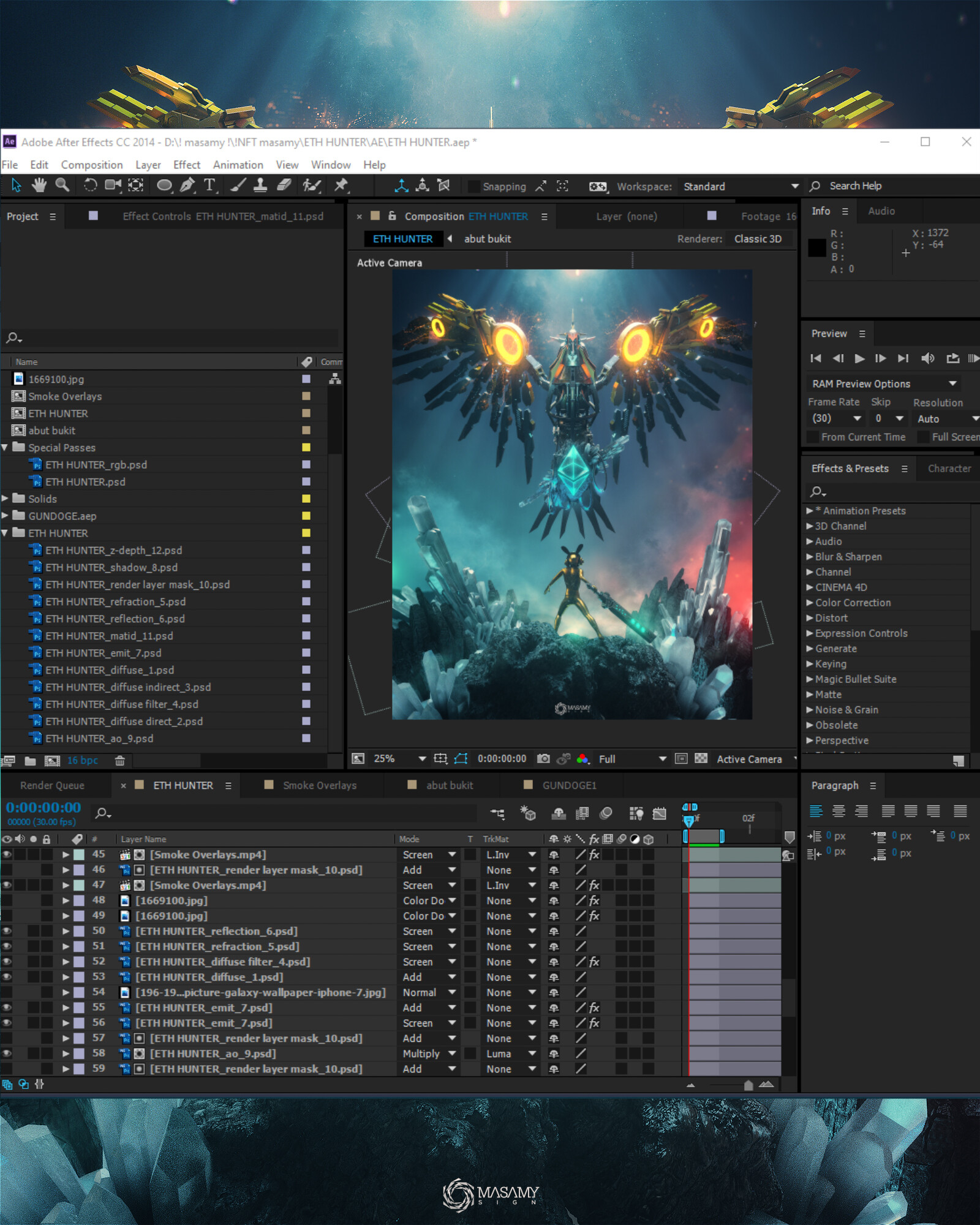980x1225 pixels.
Task: Open the Animation menu
Action: tap(238, 165)
